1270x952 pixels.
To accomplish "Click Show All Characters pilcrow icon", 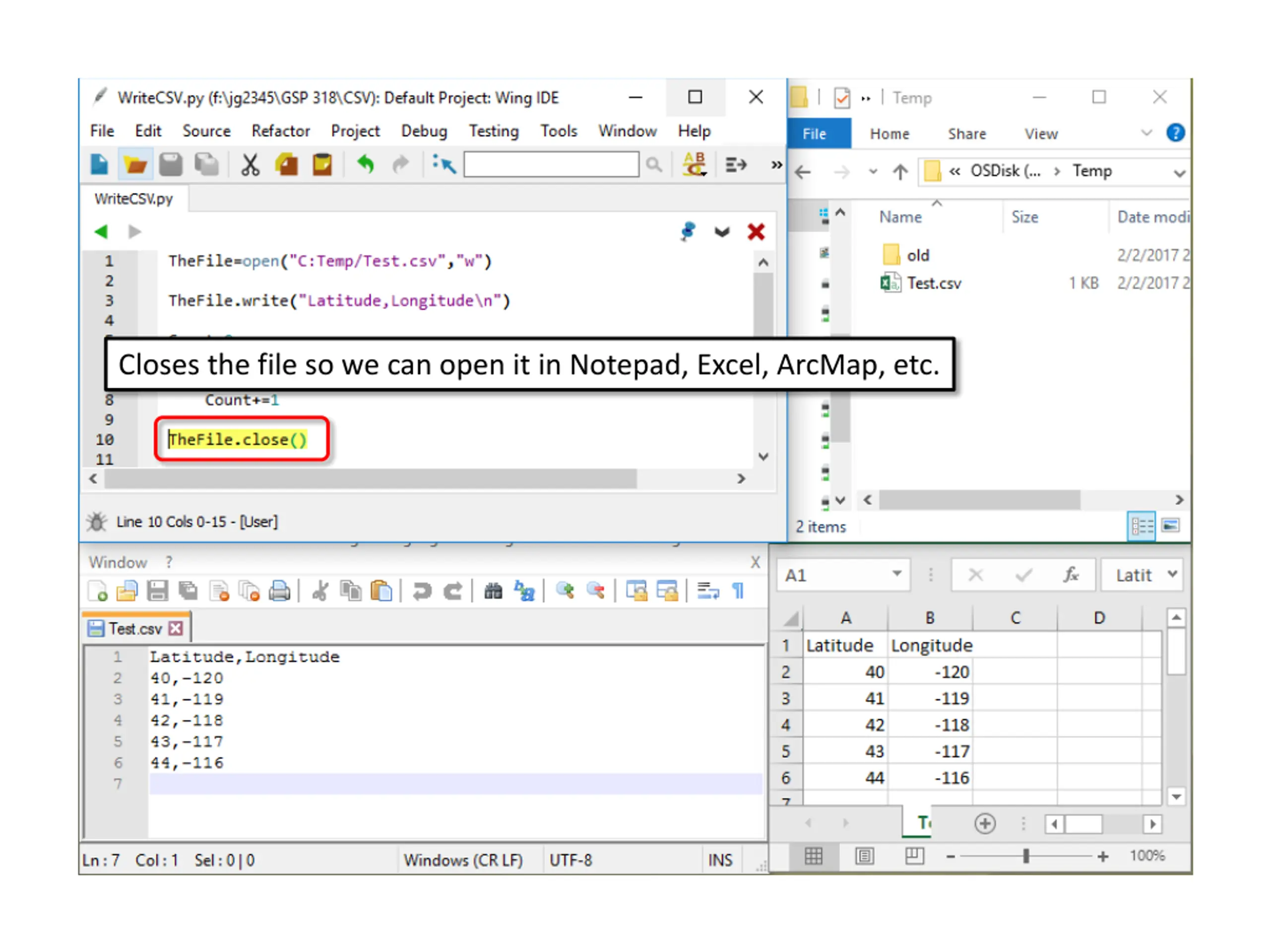I will [738, 591].
